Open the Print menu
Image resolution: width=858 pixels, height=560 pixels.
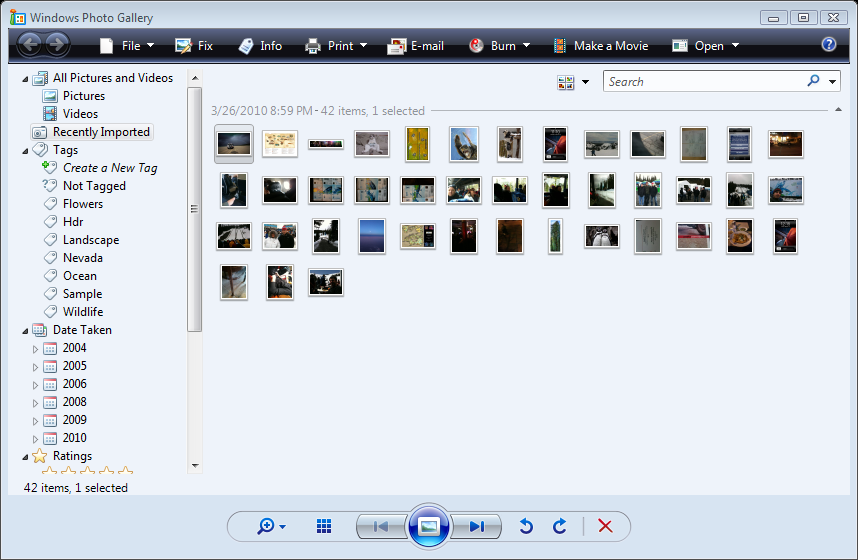pos(336,46)
